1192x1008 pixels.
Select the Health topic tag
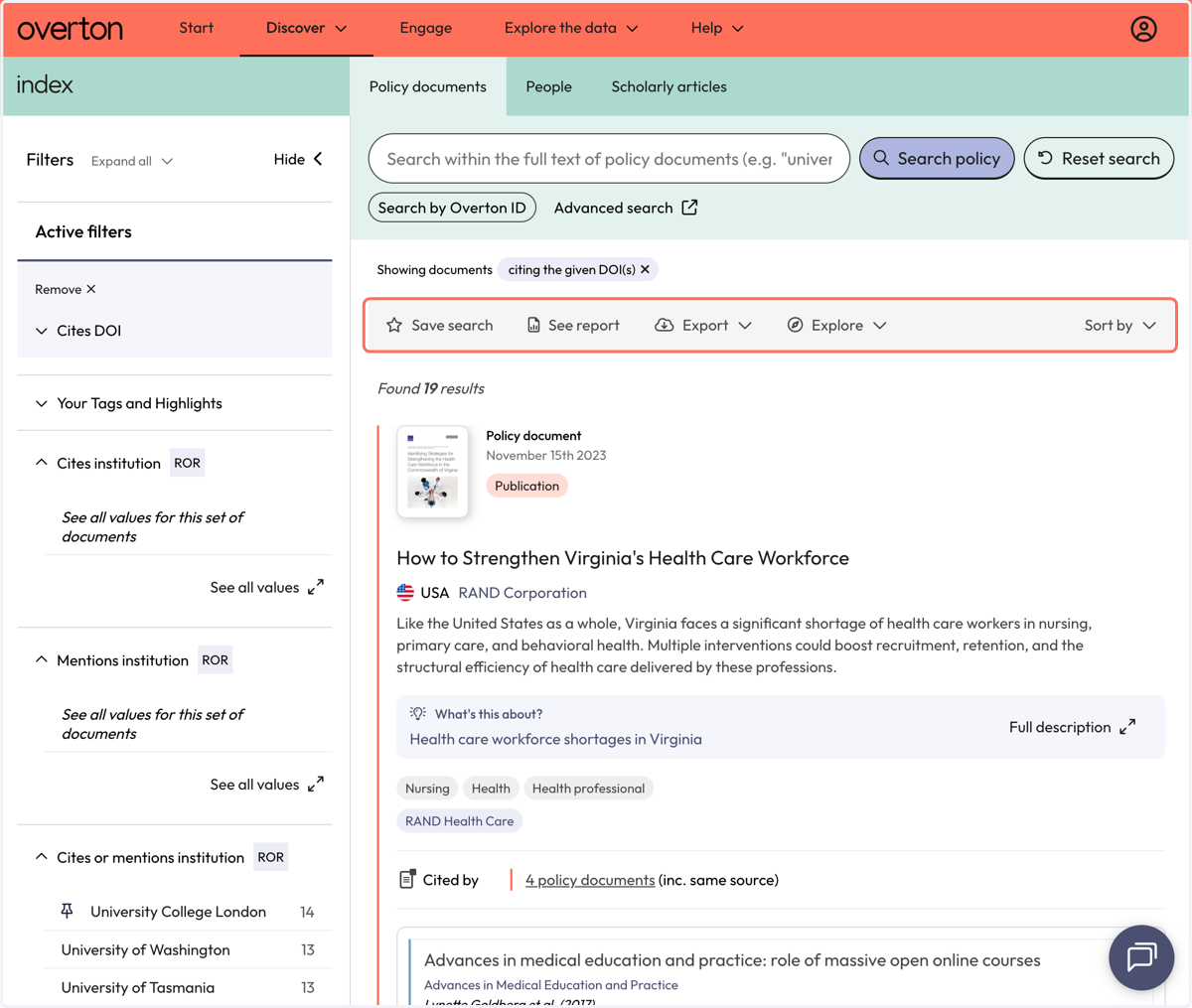pyautogui.click(x=491, y=789)
